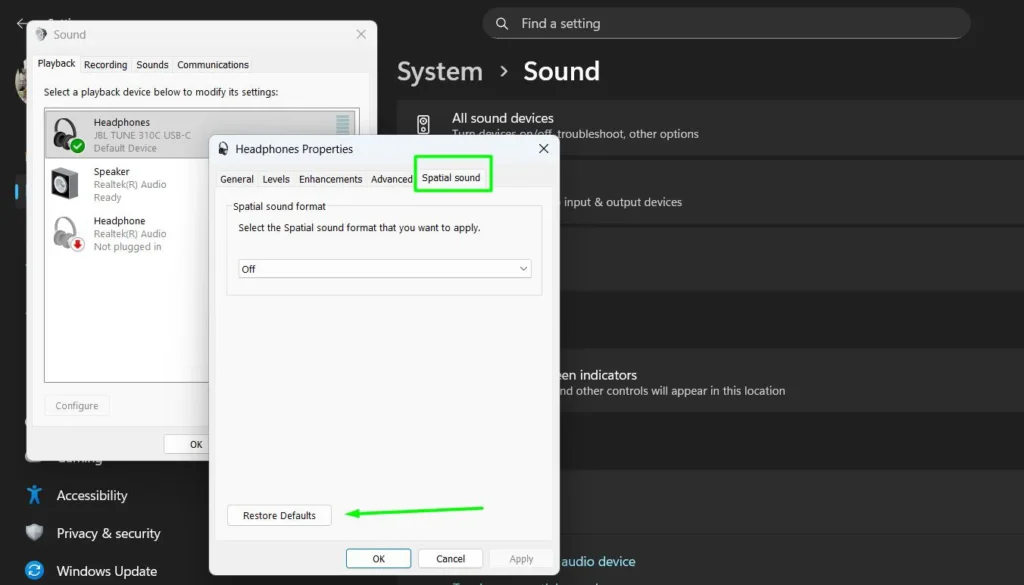Open the Spatial sound format dropdown set to Off
Image resolution: width=1024 pixels, height=585 pixels.
pyautogui.click(x=384, y=268)
